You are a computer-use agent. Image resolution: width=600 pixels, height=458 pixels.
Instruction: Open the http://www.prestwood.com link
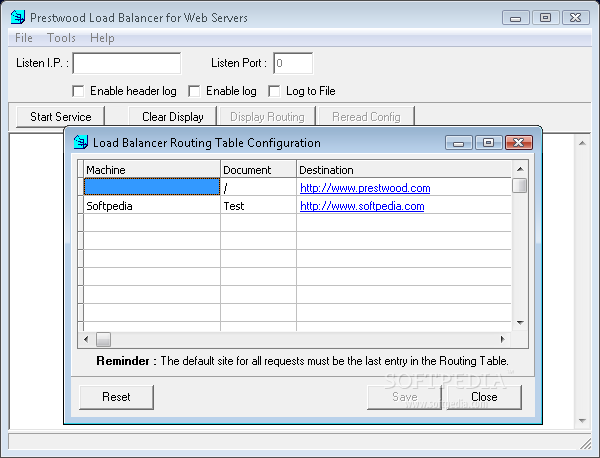(365, 188)
